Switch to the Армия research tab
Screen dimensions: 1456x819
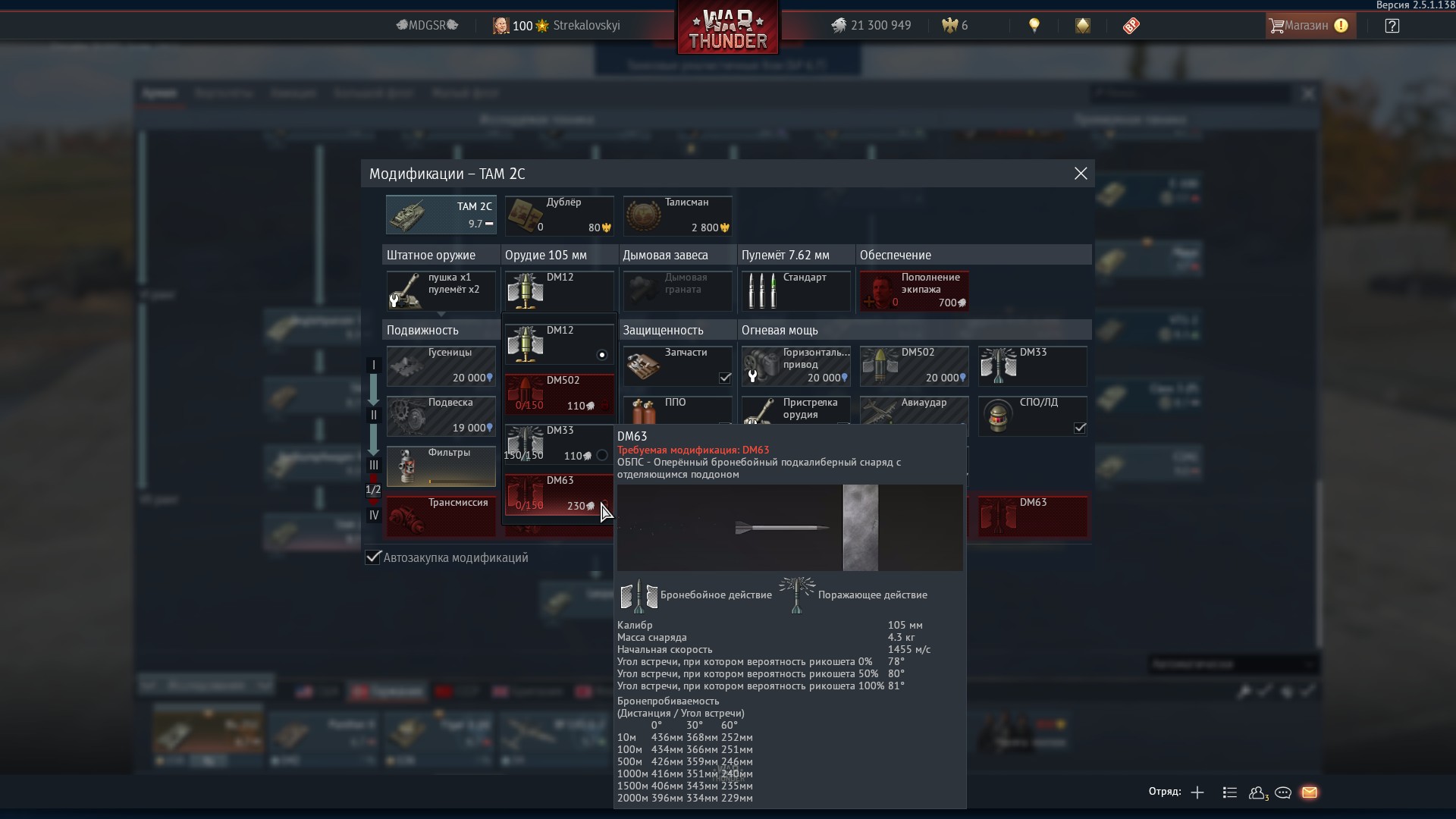click(160, 93)
